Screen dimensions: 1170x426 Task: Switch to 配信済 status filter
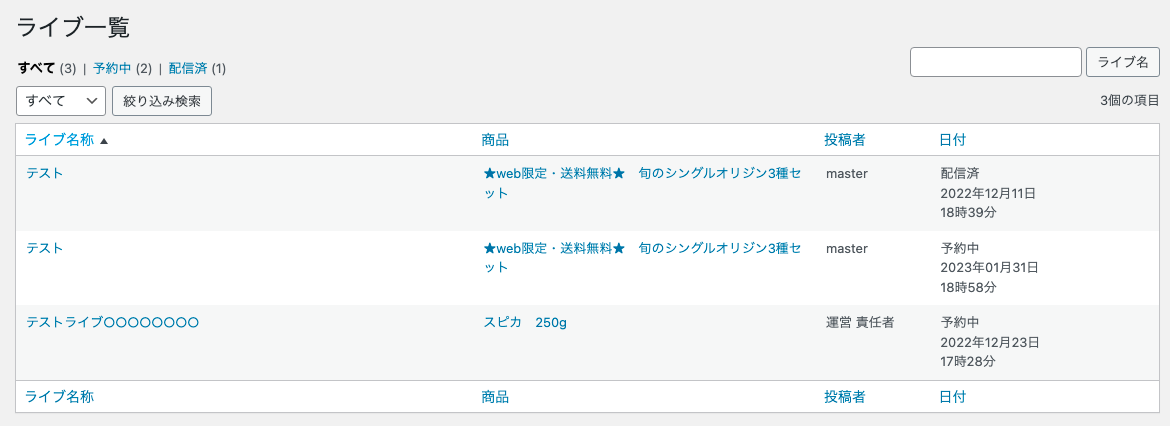187,69
